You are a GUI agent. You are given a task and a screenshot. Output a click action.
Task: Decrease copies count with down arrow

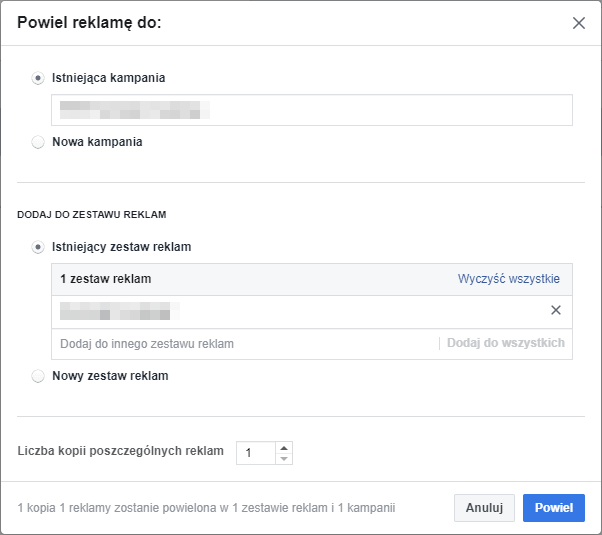284,459
